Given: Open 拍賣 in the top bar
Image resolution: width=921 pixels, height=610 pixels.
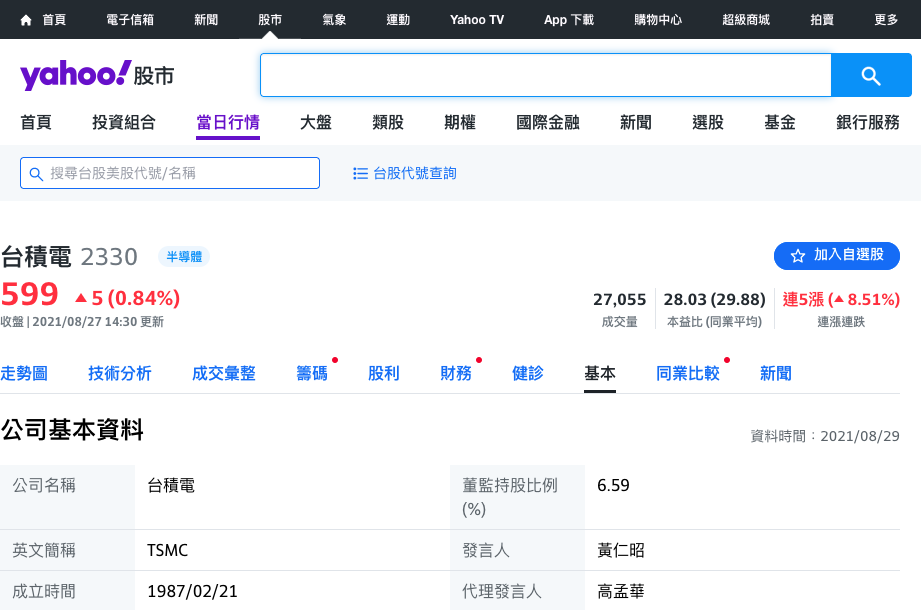Looking at the screenshot, I should [822, 20].
